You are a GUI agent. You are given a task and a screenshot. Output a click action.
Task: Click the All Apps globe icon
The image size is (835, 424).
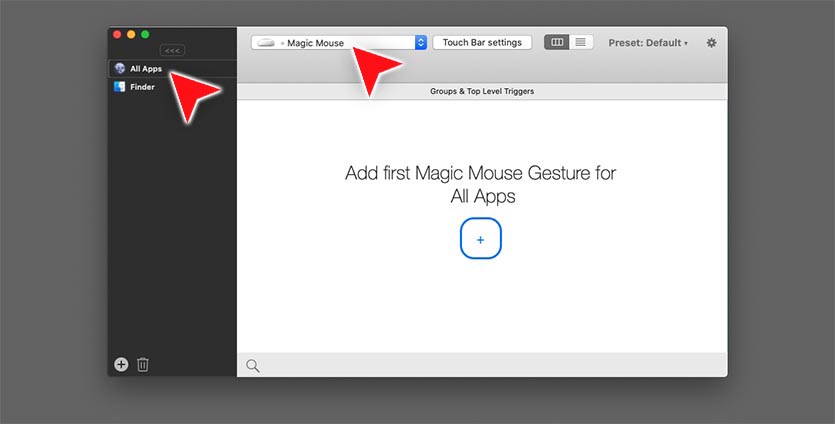tap(120, 69)
